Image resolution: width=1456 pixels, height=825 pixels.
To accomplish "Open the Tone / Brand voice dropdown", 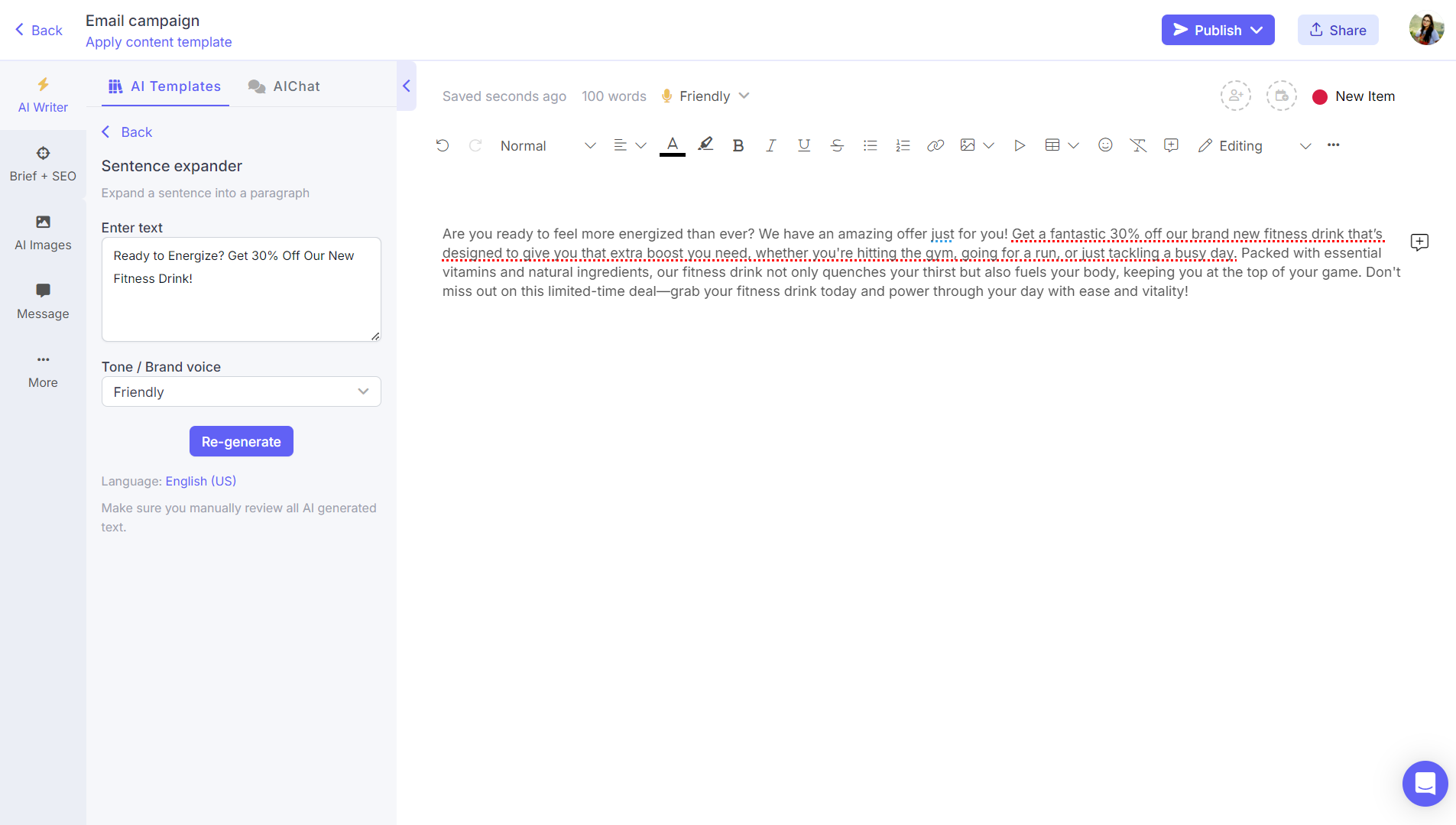I will [x=241, y=391].
